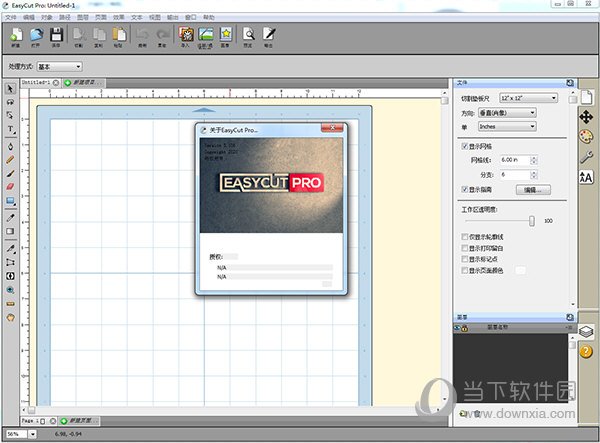Open the Document page panel icon
The image size is (600, 443).
tap(586, 97)
